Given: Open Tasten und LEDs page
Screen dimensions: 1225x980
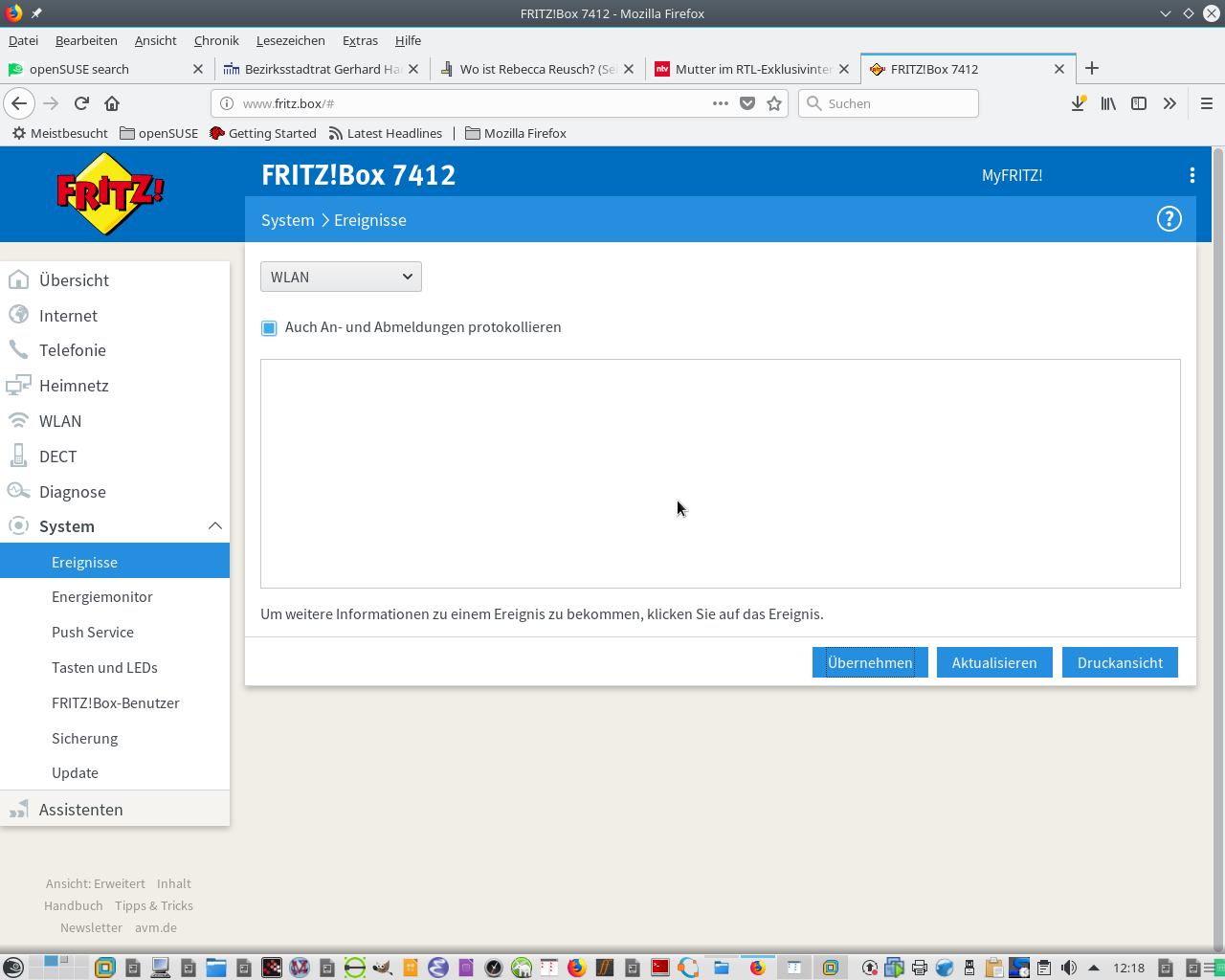Looking at the screenshot, I should tap(104, 667).
